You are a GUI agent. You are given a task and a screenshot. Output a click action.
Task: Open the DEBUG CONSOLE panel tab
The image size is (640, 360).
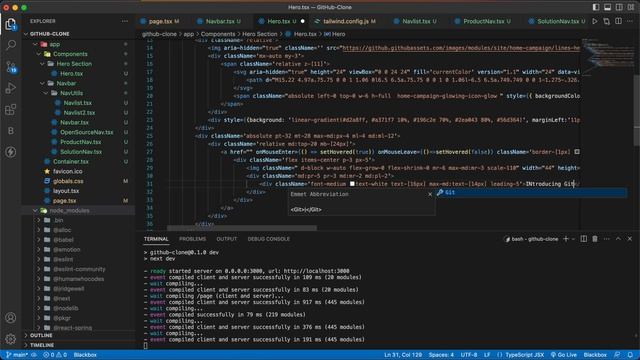269,239
